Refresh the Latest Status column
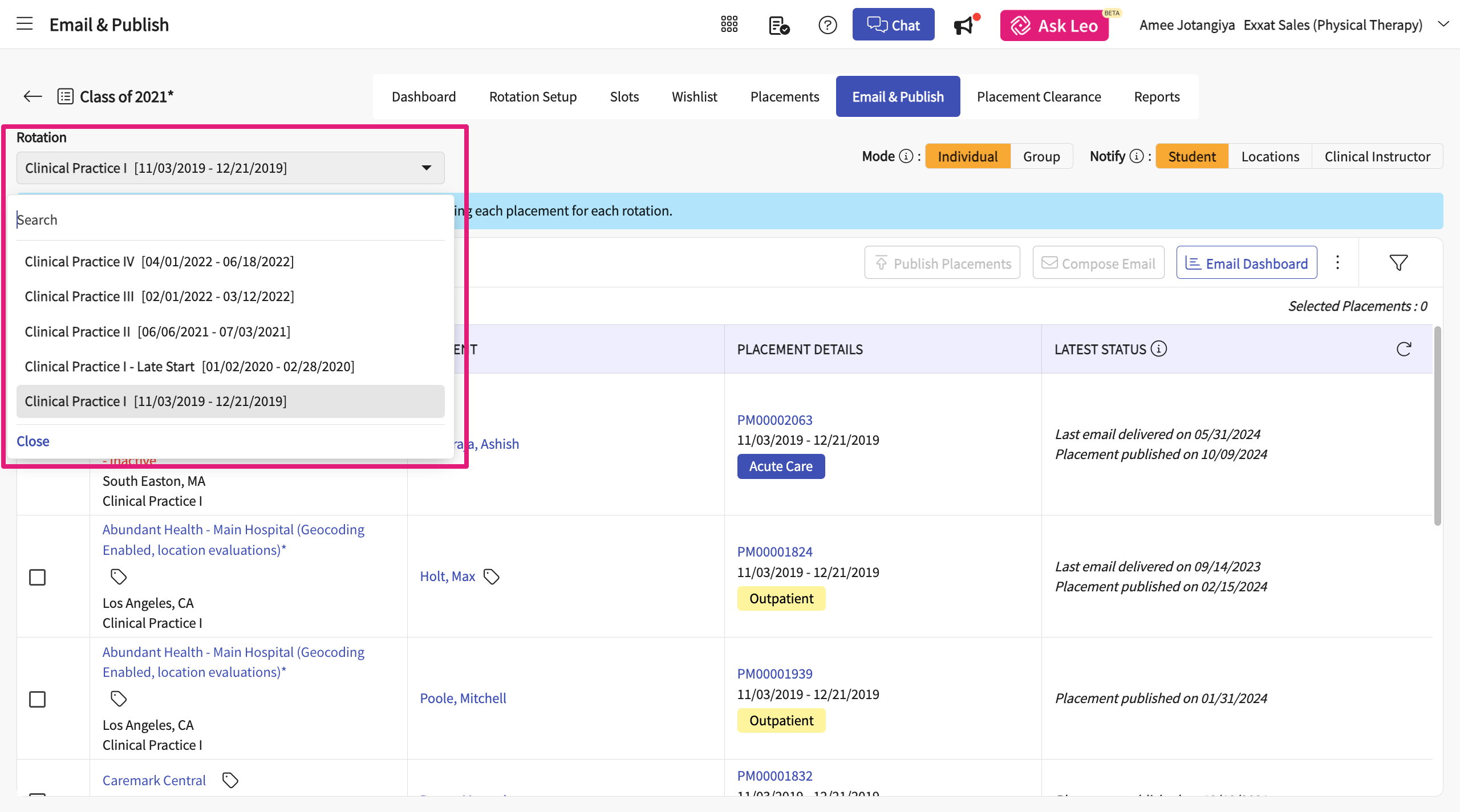1460x812 pixels. [x=1404, y=349]
